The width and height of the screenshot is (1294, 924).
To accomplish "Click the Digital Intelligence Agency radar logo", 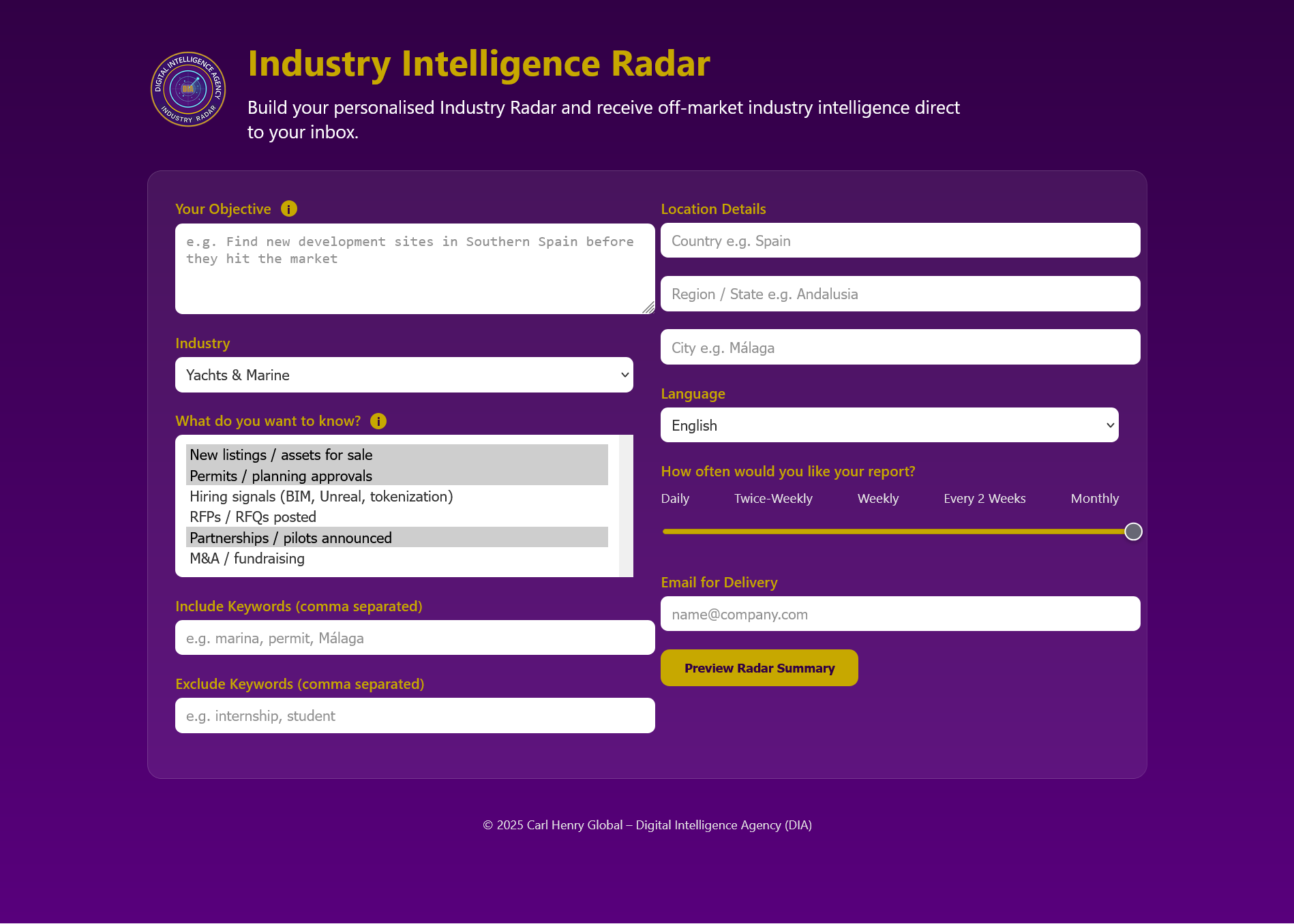I will [188, 89].
